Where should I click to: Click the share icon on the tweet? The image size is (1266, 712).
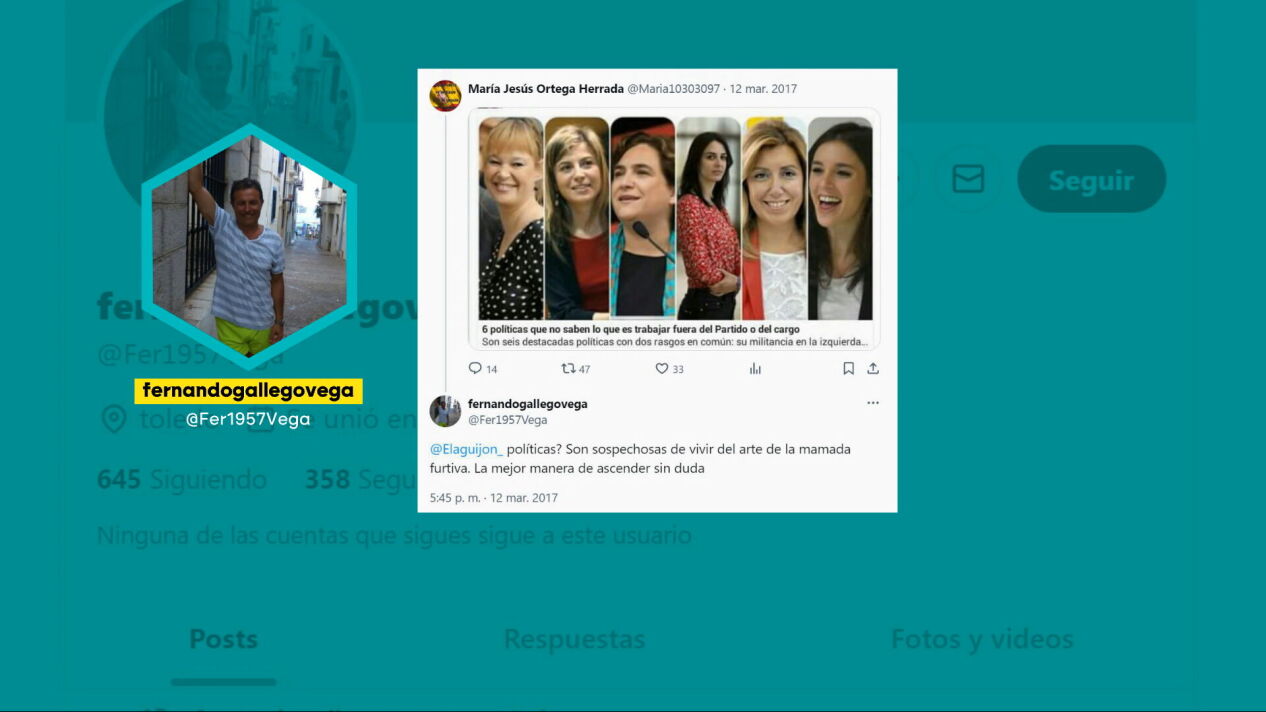tap(873, 368)
